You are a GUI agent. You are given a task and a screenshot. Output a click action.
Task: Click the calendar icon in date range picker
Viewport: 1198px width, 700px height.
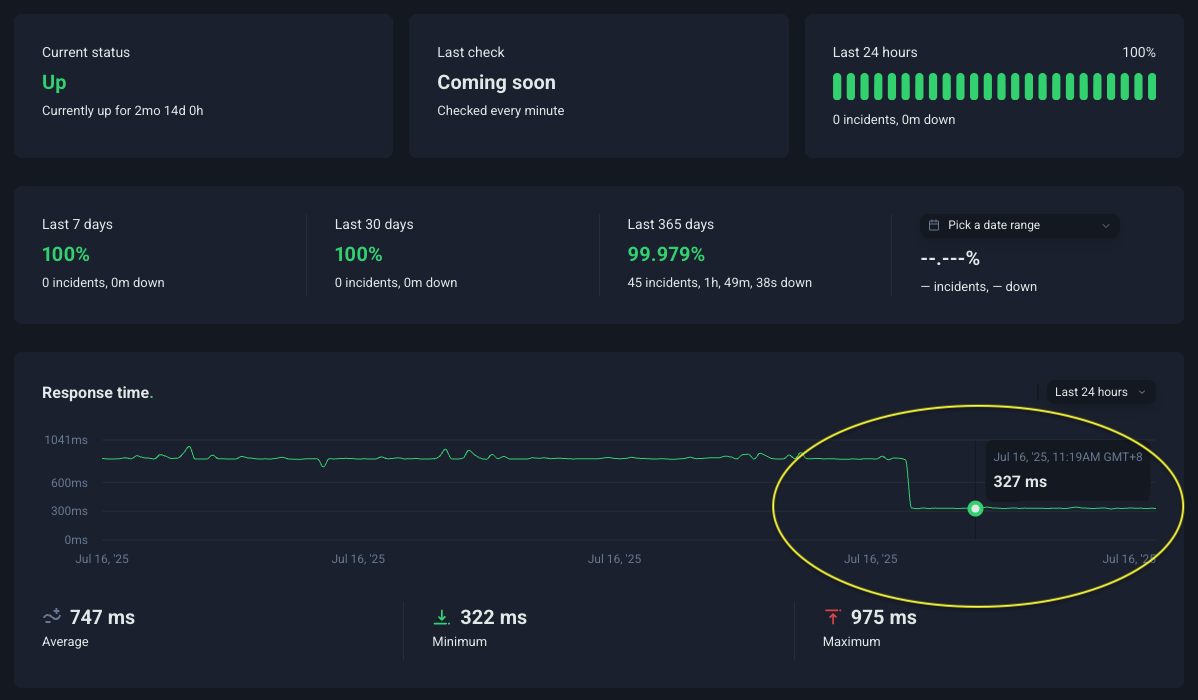[934, 226]
